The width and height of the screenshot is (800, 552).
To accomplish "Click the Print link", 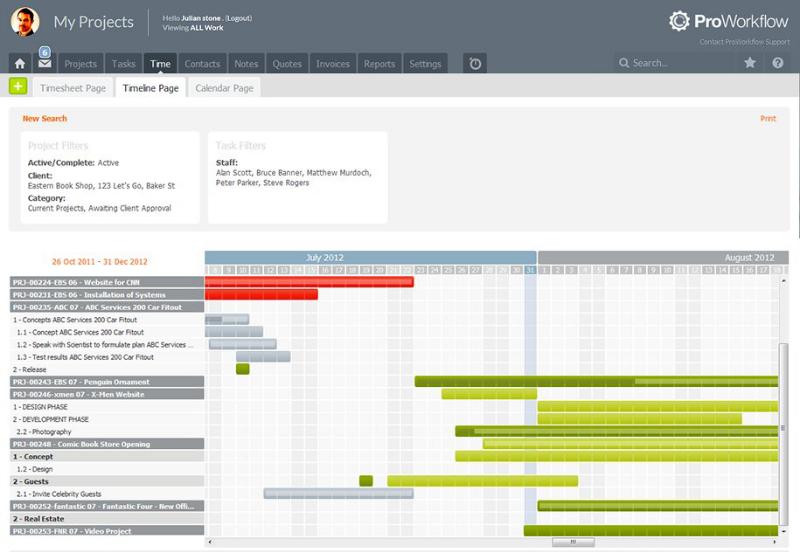I will point(768,118).
